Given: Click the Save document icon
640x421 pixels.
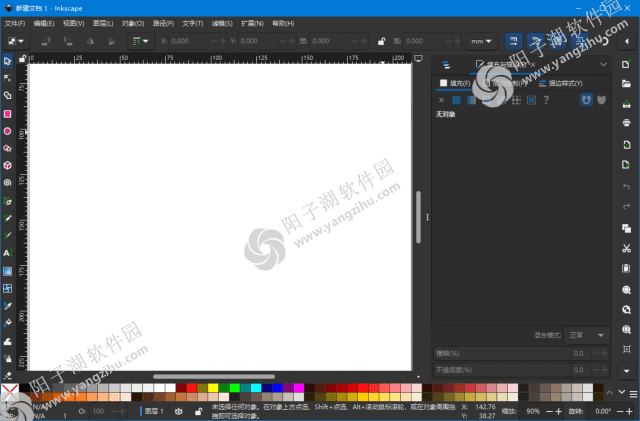Looking at the screenshot, I should [626, 104].
